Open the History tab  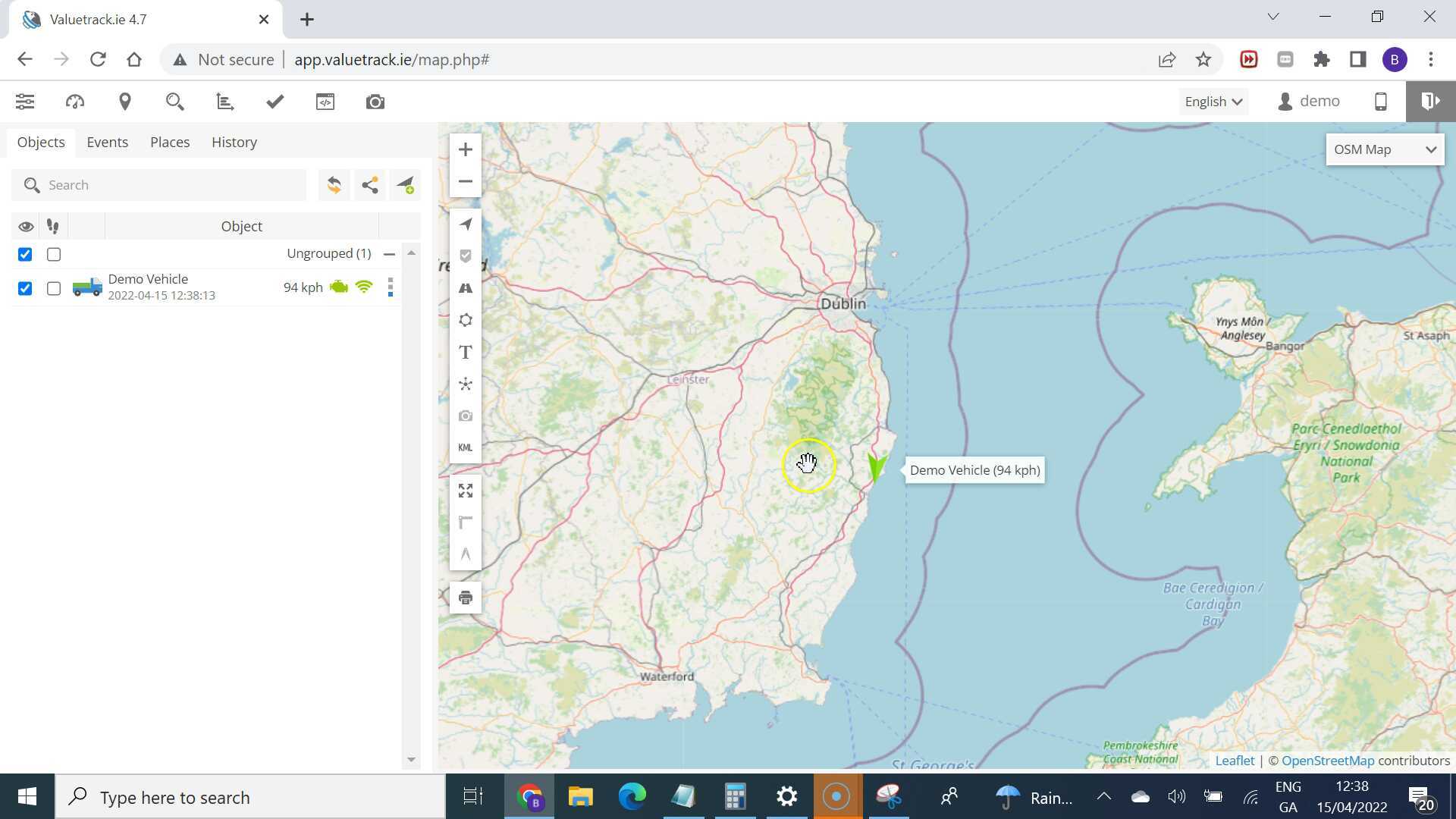pyautogui.click(x=234, y=142)
